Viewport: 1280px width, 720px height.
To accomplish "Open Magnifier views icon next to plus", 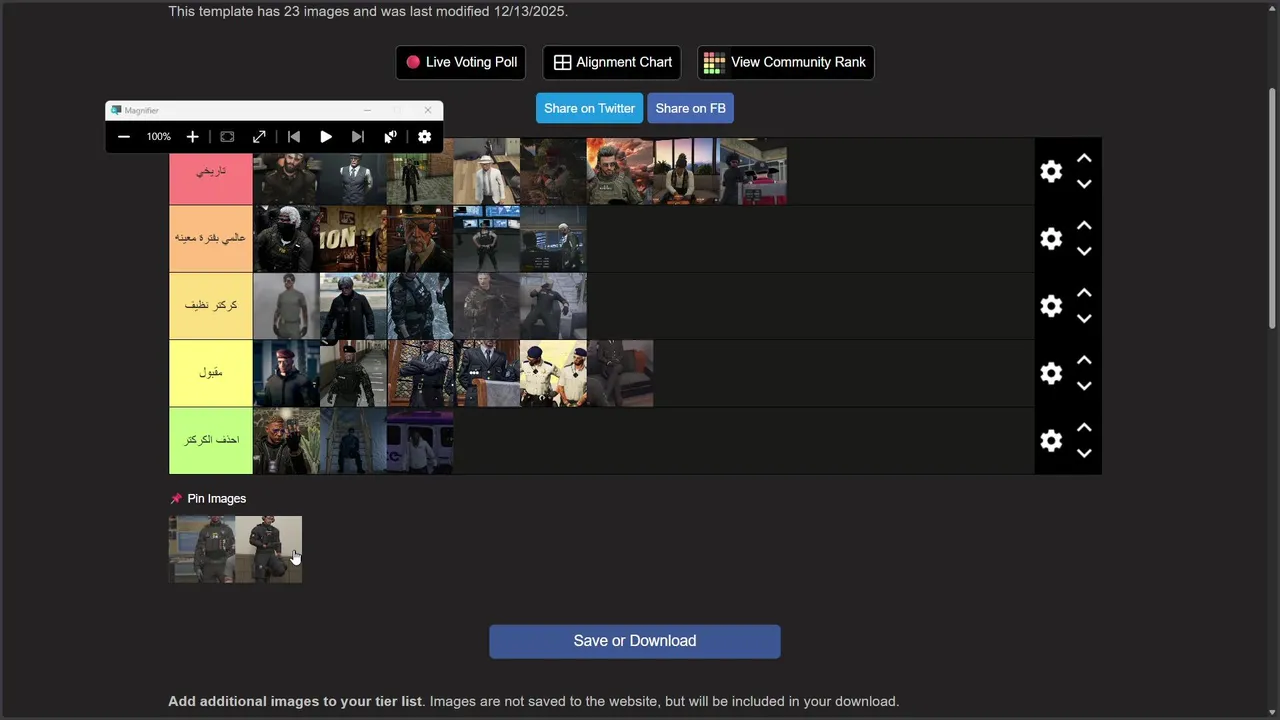I will (x=227, y=137).
